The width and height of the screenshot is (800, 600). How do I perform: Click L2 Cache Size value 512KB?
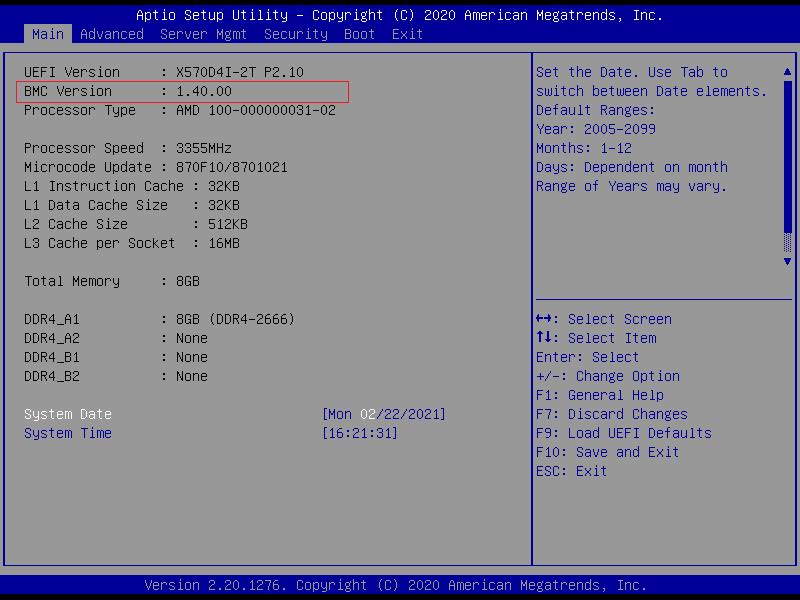228,224
